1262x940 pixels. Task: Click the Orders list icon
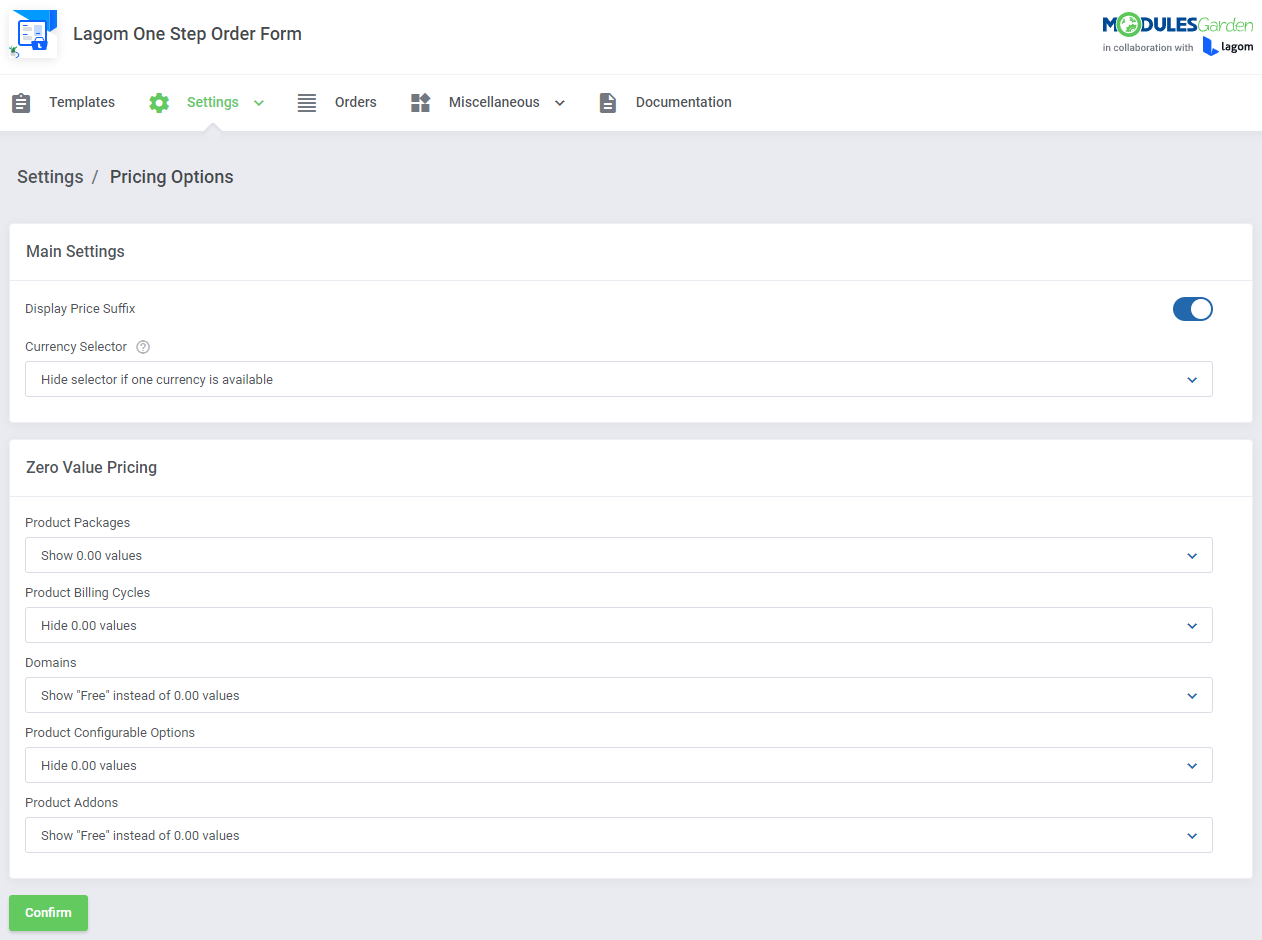[306, 101]
